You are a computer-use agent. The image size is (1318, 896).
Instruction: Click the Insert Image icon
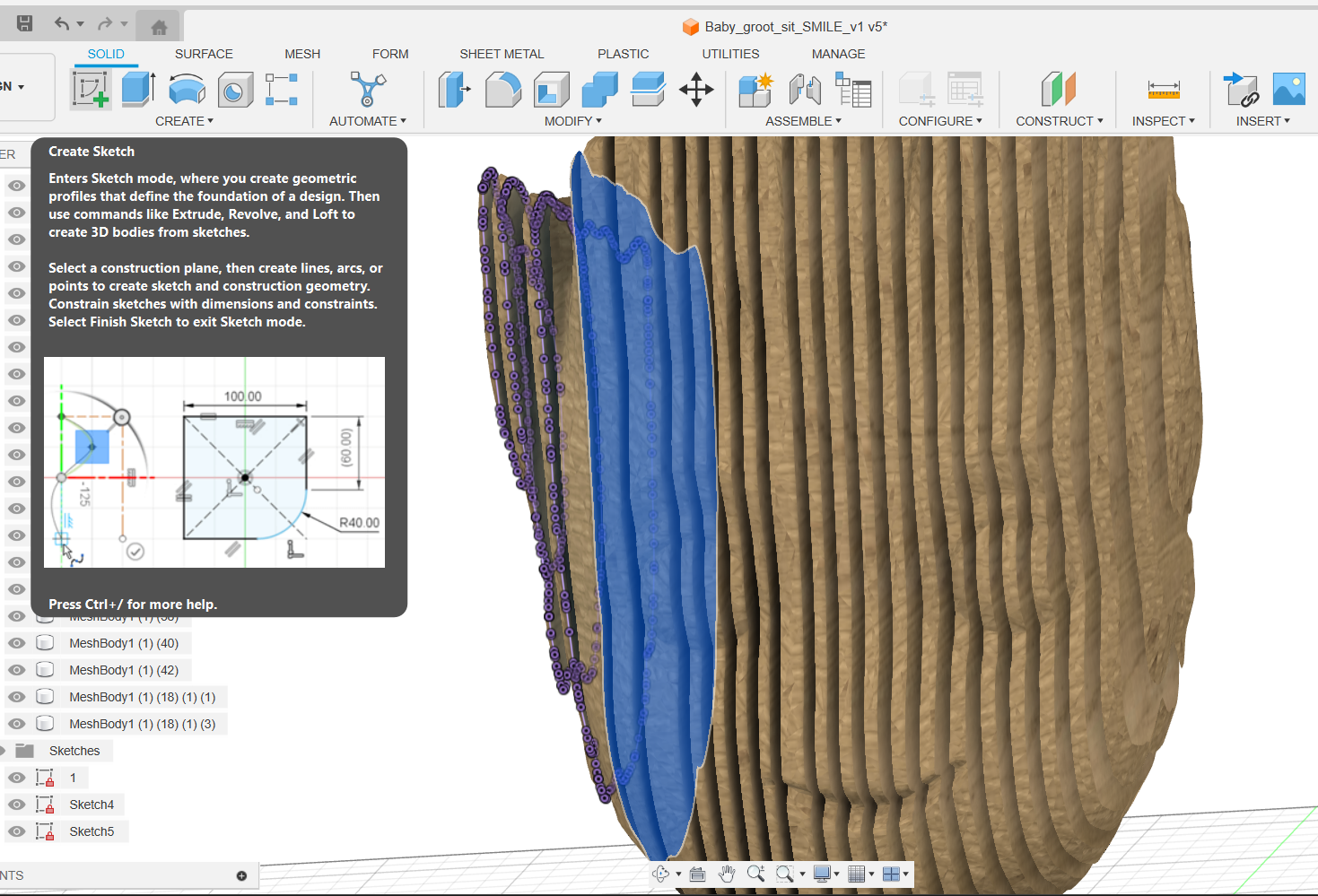pos(1289,90)
